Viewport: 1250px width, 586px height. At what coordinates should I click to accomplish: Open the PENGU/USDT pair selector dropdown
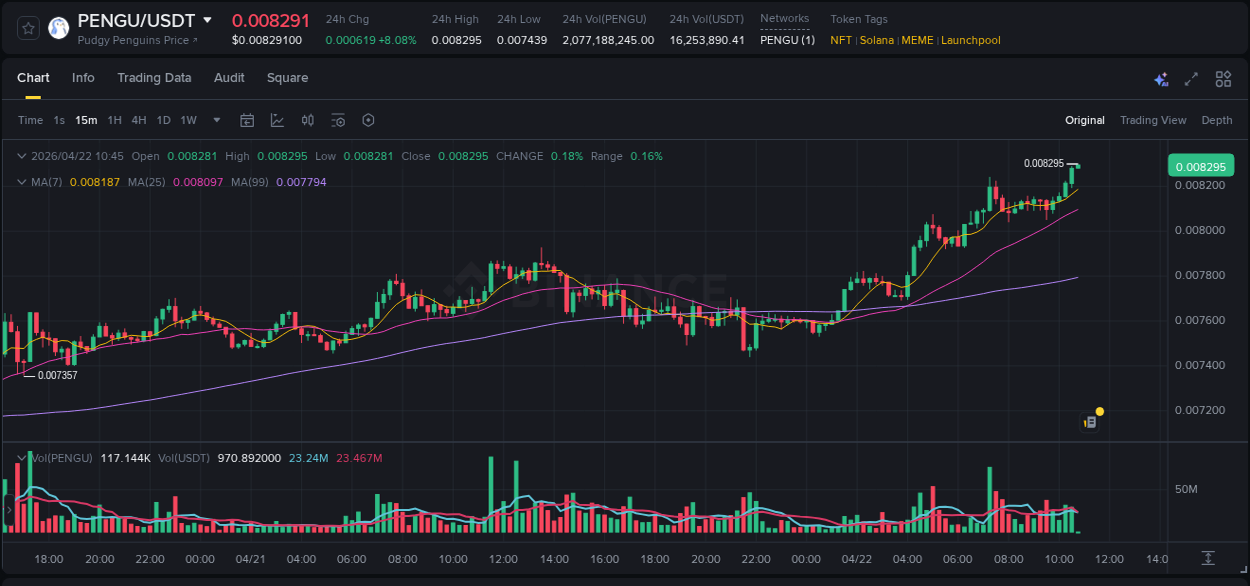coord(208,19)
